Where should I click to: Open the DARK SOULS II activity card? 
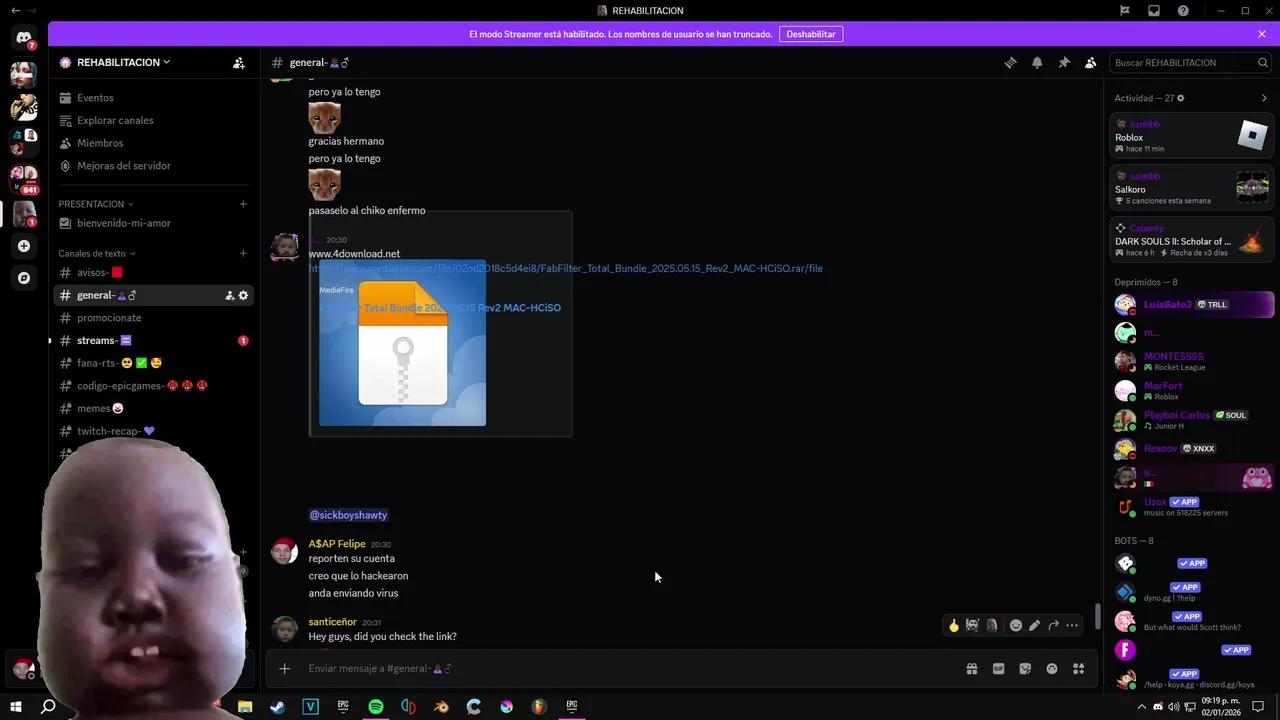coord(1192,240)
